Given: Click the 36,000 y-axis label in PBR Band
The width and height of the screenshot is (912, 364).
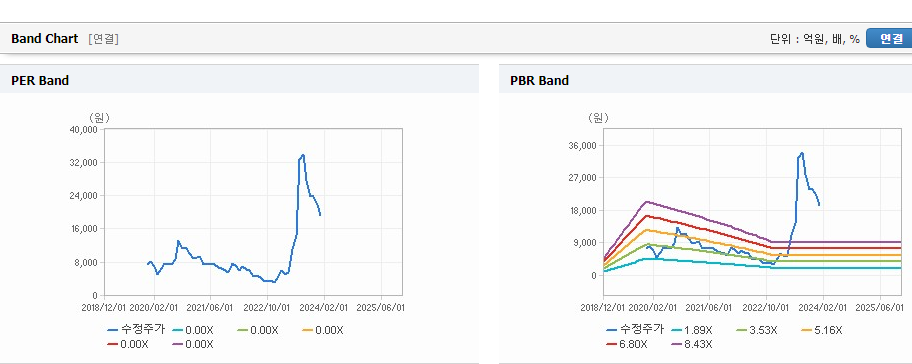Looking at the screenshot, I should click(x=582, y=145).
